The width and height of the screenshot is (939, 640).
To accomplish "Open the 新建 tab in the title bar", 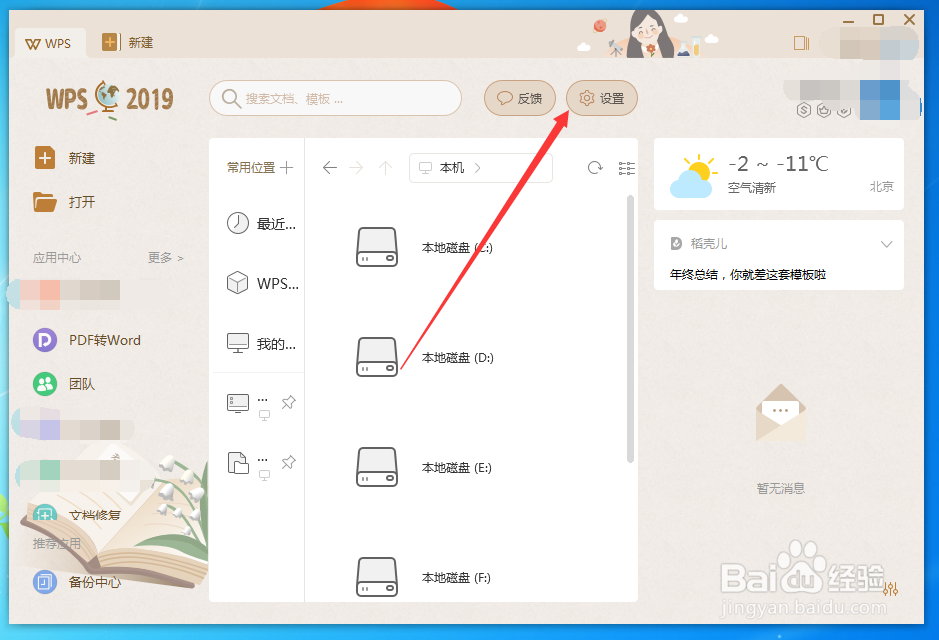I will [x=128, y=43].
